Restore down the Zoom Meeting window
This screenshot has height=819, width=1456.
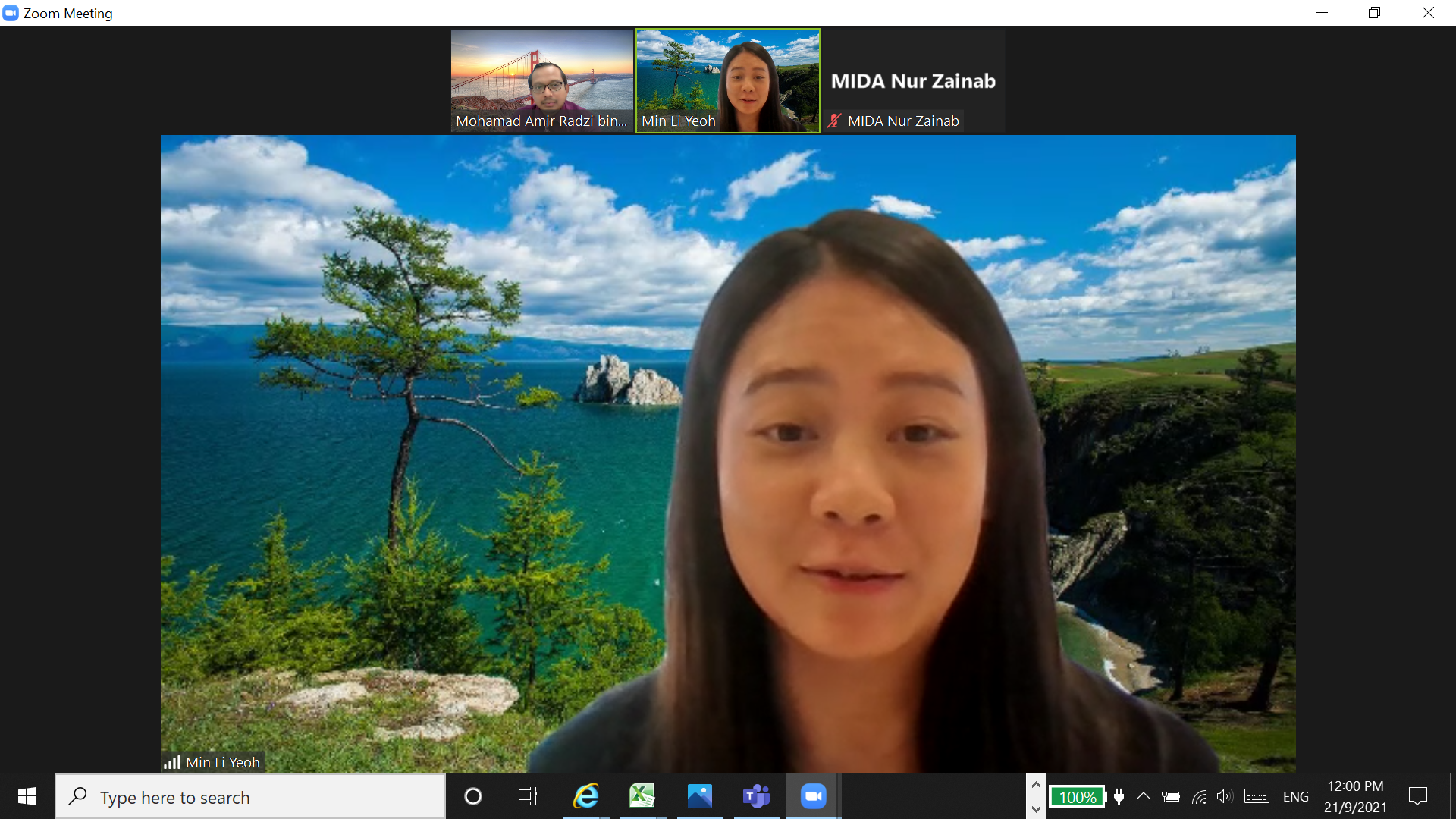click(x=1374, y=13)
